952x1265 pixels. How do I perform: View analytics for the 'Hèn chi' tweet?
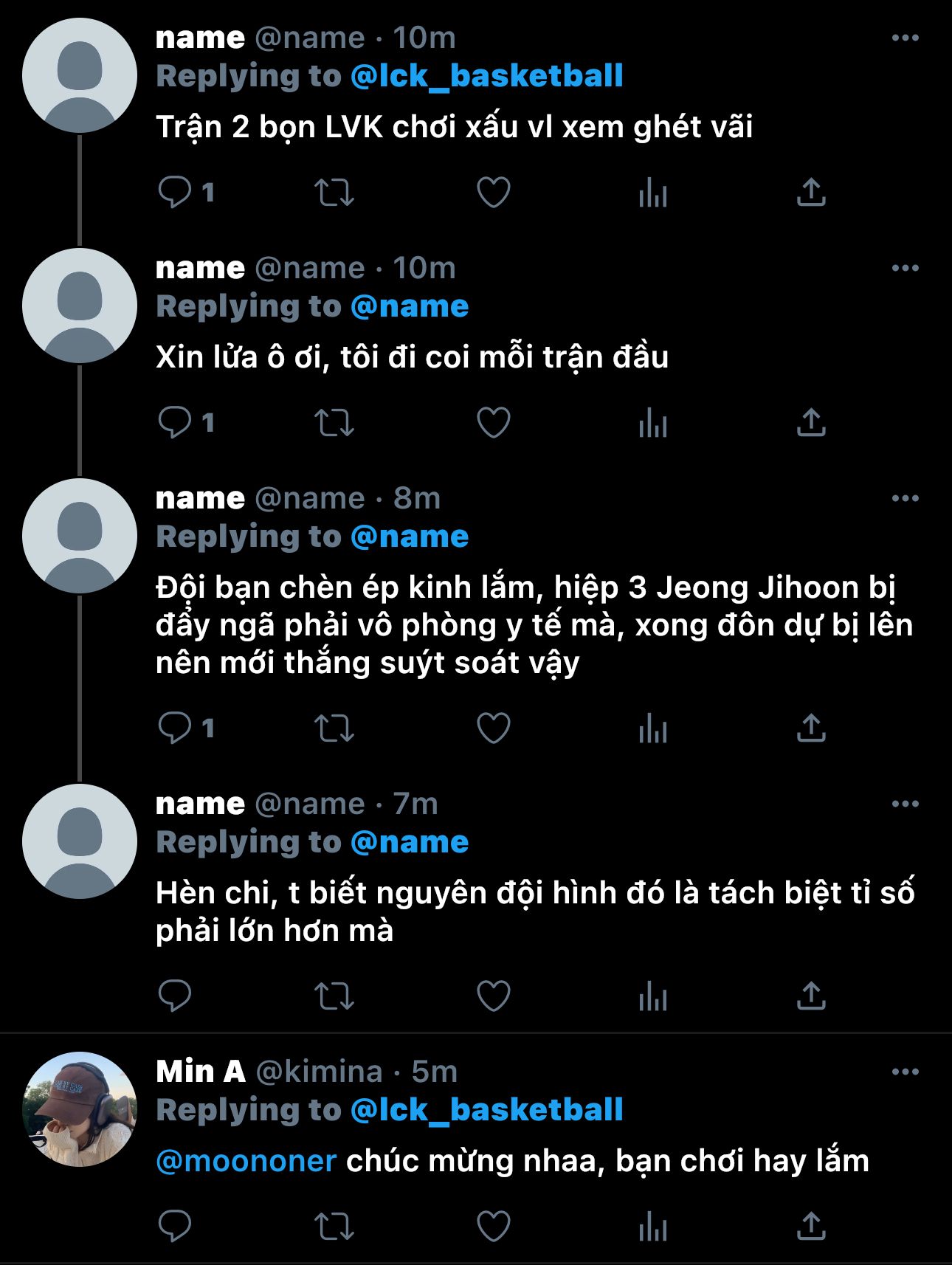pos(653,996)
